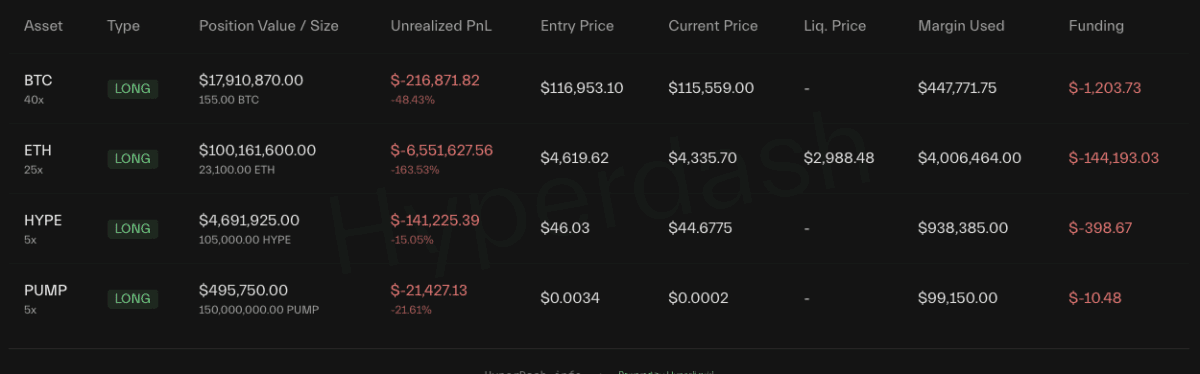Click the Position Value / Size header

(269, 26)
